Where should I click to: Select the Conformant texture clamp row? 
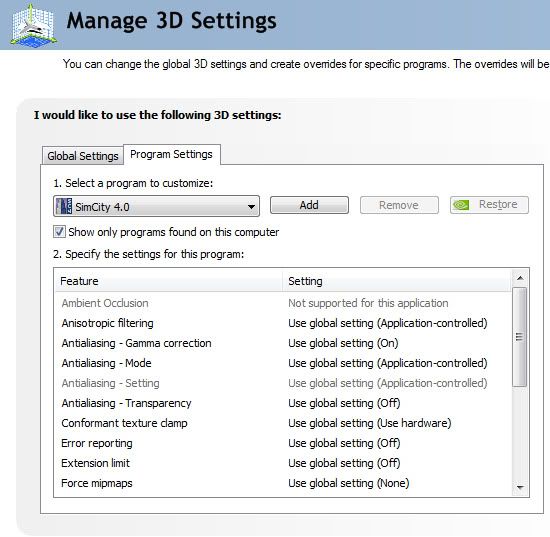tap(283, 423)
